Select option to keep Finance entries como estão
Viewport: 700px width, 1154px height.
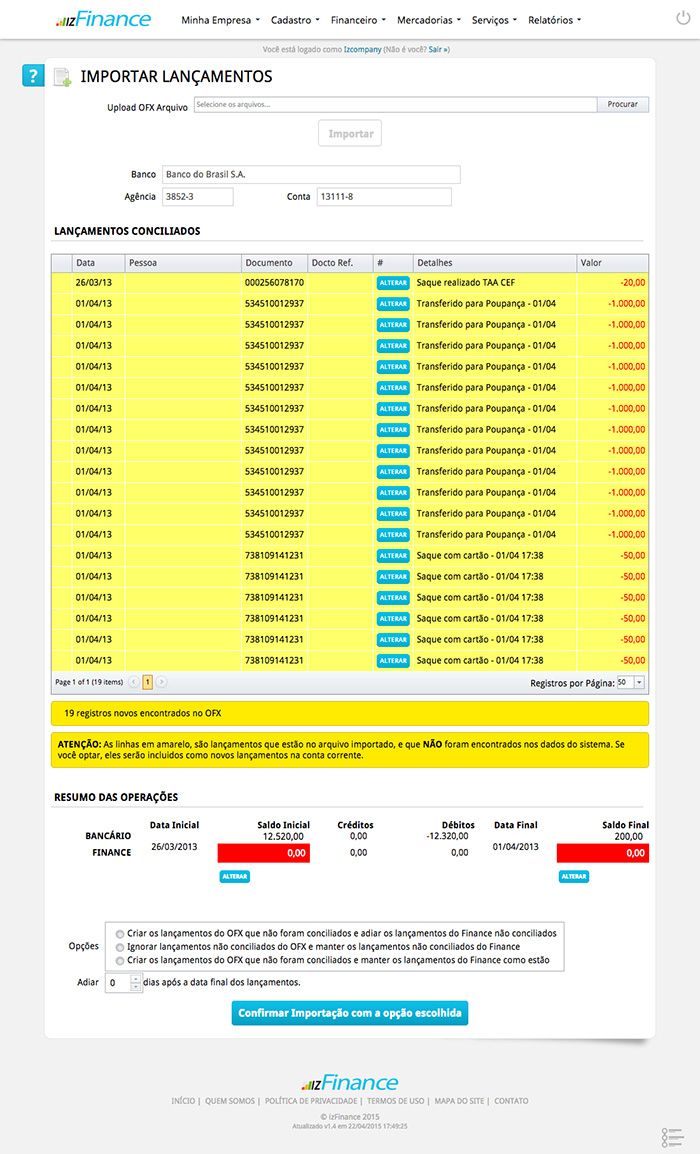[121, 960]
